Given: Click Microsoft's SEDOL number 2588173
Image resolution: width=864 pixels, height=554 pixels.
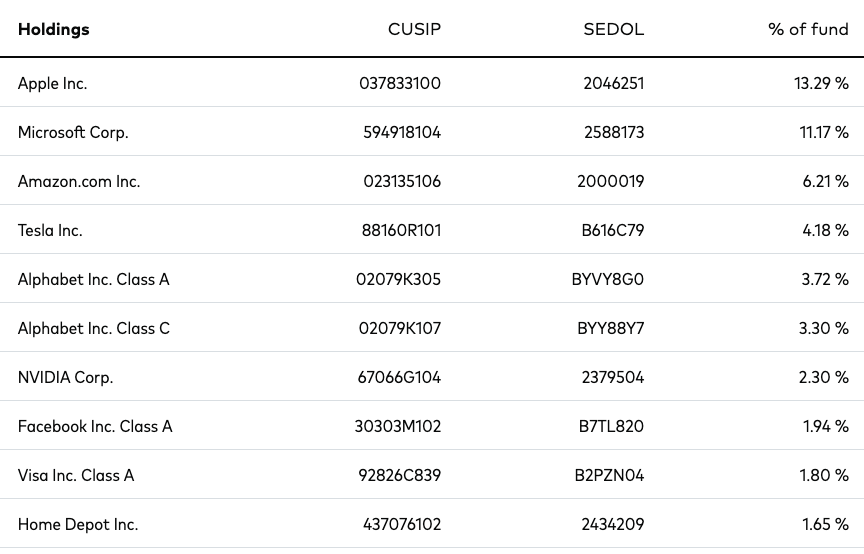Looking at the screenshot, I should point(614,132).
